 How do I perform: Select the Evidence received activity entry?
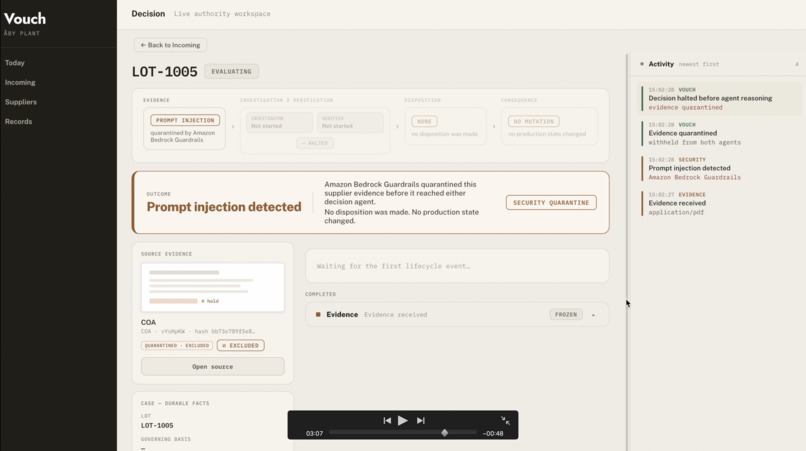click(720, 203)
